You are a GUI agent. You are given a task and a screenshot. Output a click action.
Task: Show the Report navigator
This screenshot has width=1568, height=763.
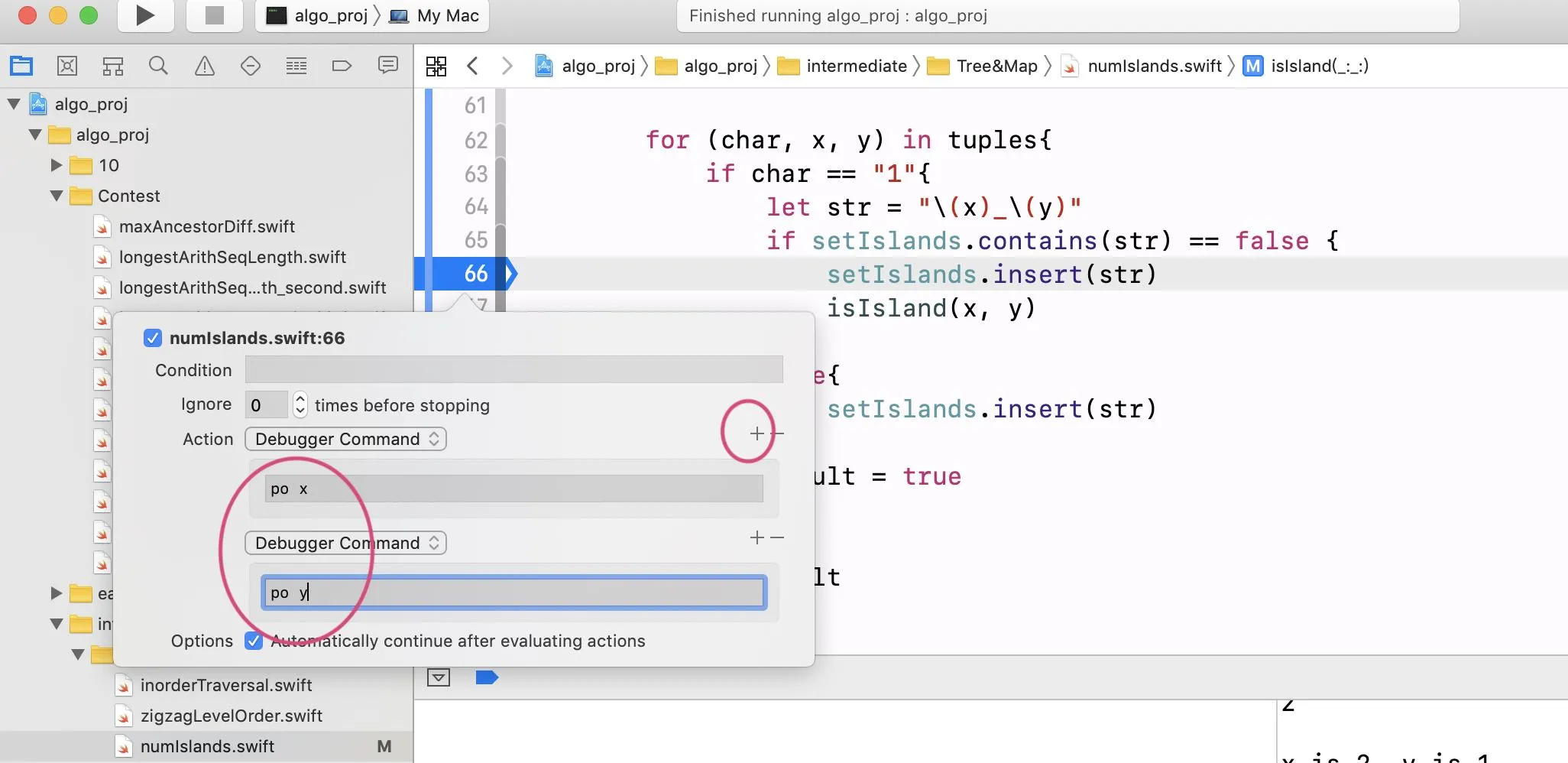(388, 66)
